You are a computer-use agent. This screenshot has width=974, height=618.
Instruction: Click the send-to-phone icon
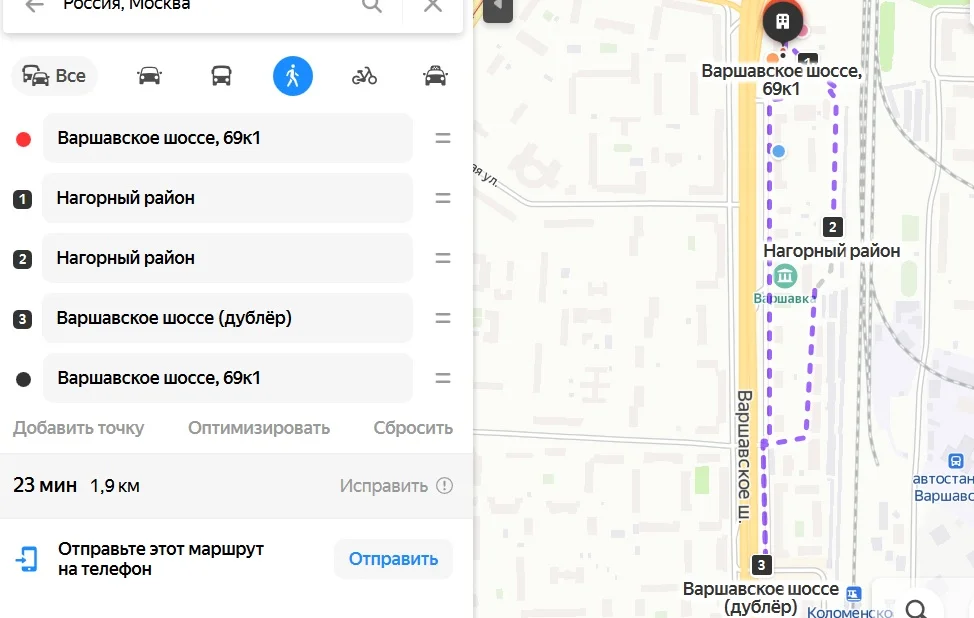point(27,559)
